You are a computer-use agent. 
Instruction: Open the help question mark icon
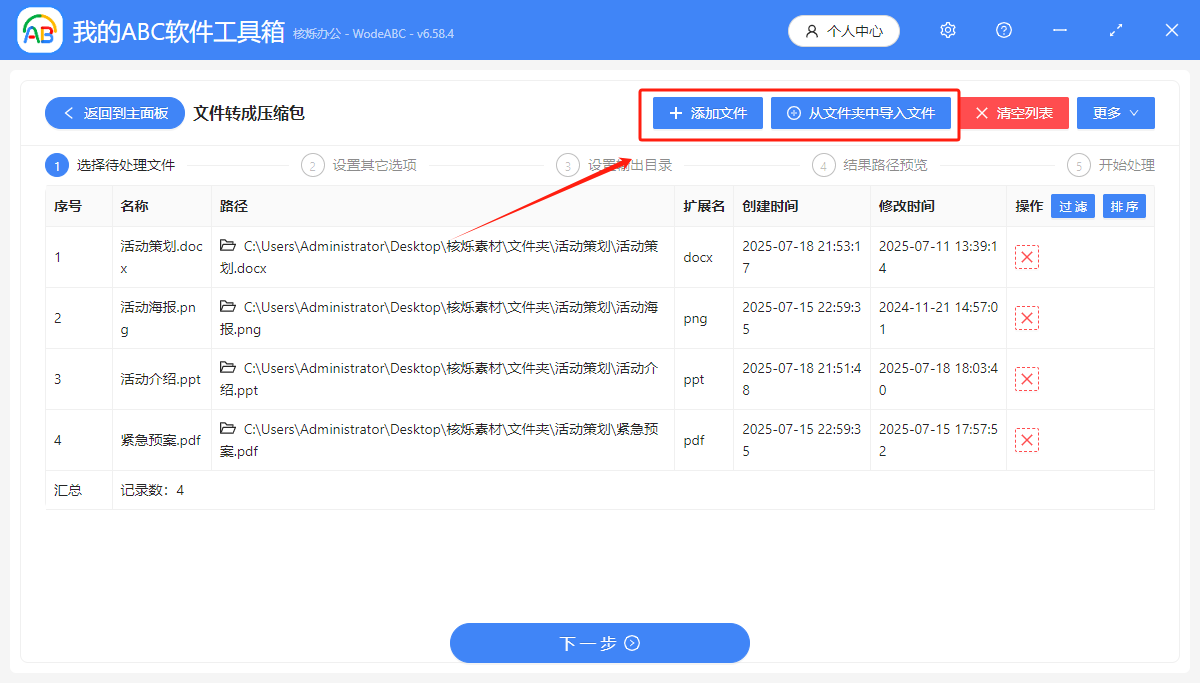pyautogui.click(x=1003, y=30)
